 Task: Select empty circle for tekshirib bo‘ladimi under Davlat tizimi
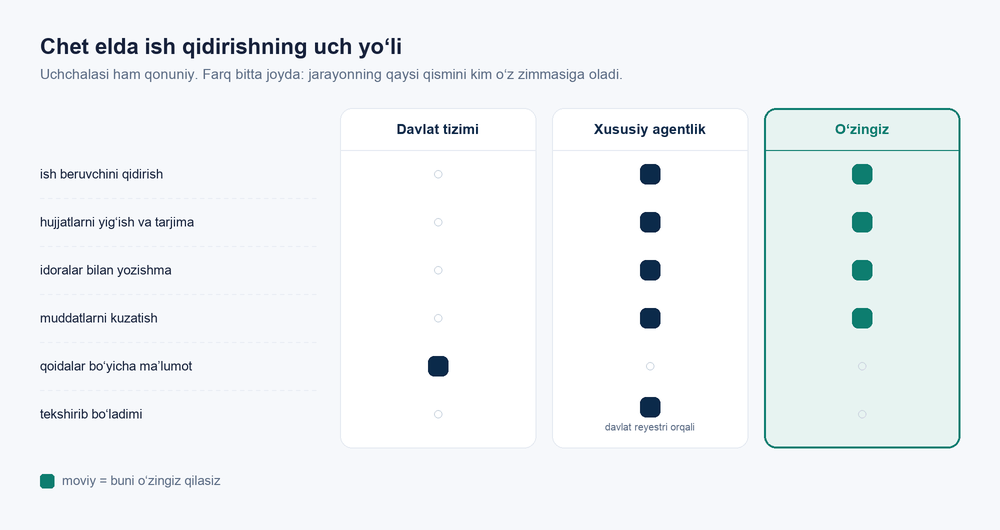point(438,414)
